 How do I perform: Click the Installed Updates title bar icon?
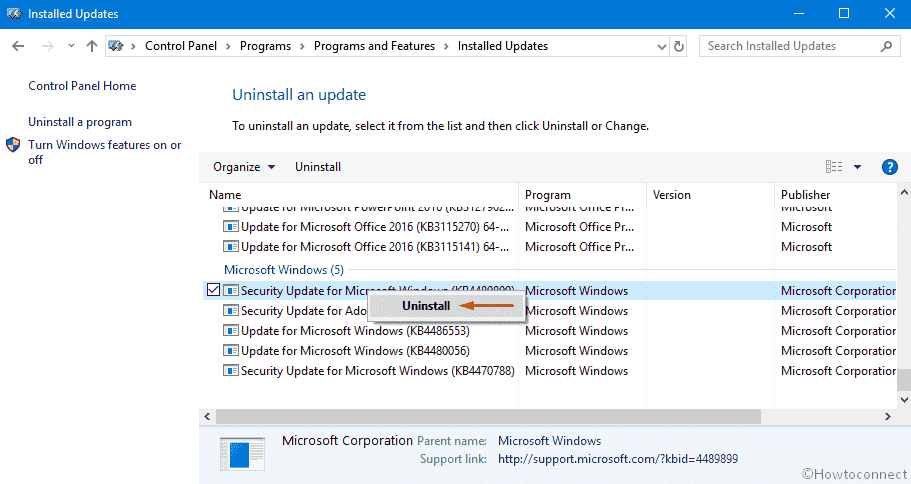tap(14, 14)
